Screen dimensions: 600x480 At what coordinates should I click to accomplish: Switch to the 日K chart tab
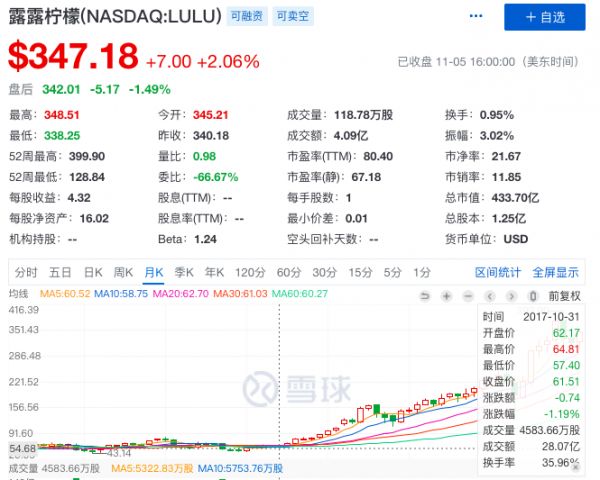click(93, 272)
